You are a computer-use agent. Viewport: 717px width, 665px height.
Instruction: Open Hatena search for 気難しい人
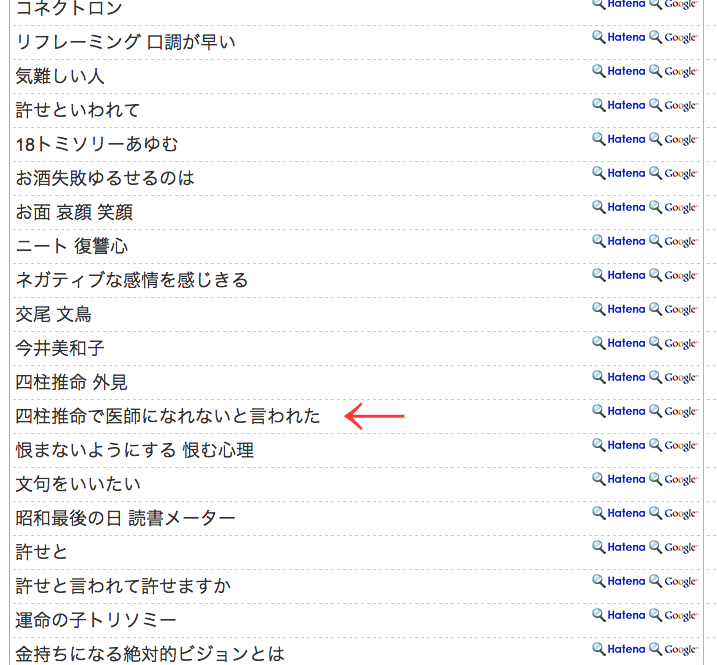coord(619,71)
